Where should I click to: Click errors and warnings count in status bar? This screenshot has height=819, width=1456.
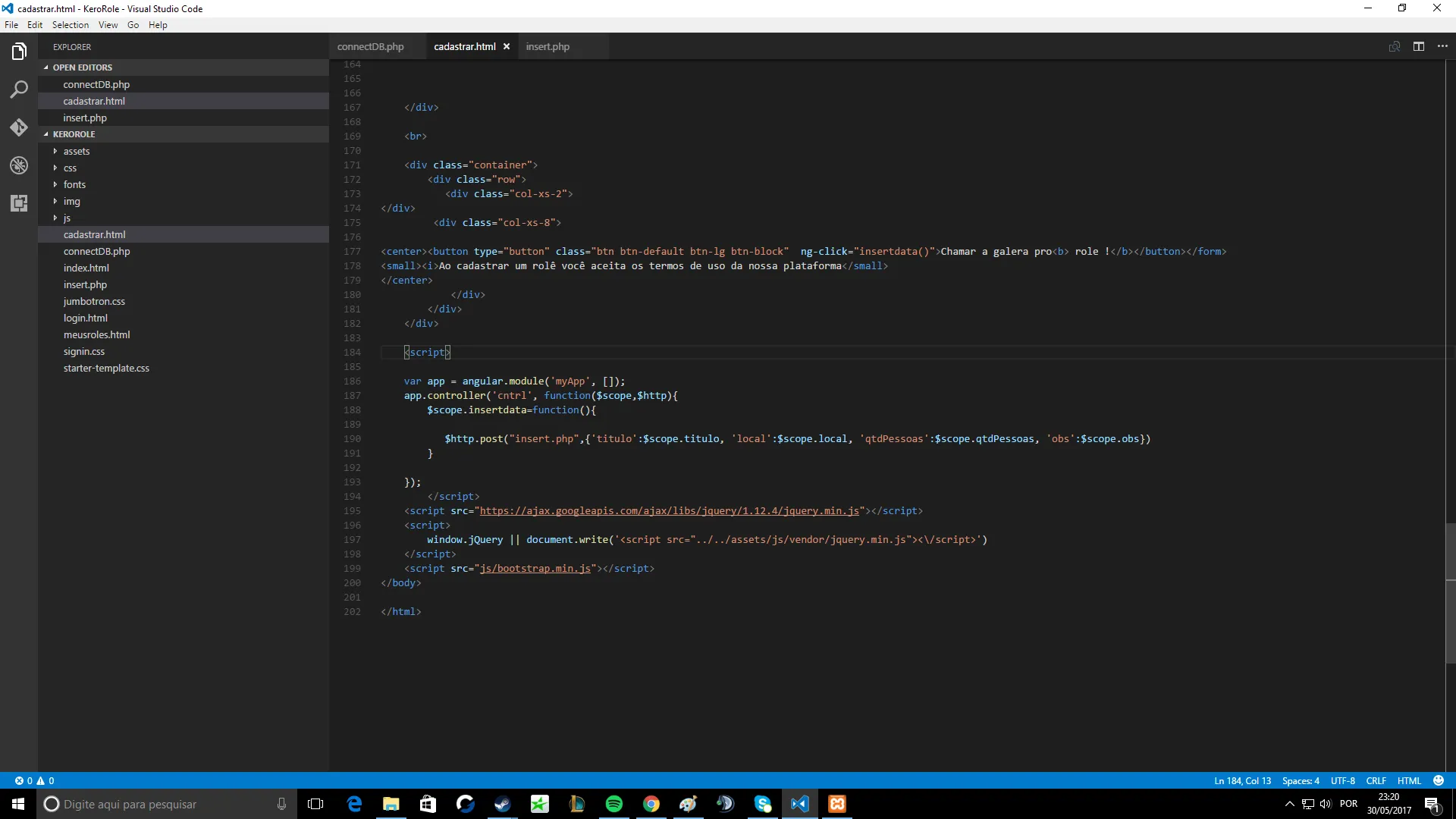pos(34,780)
